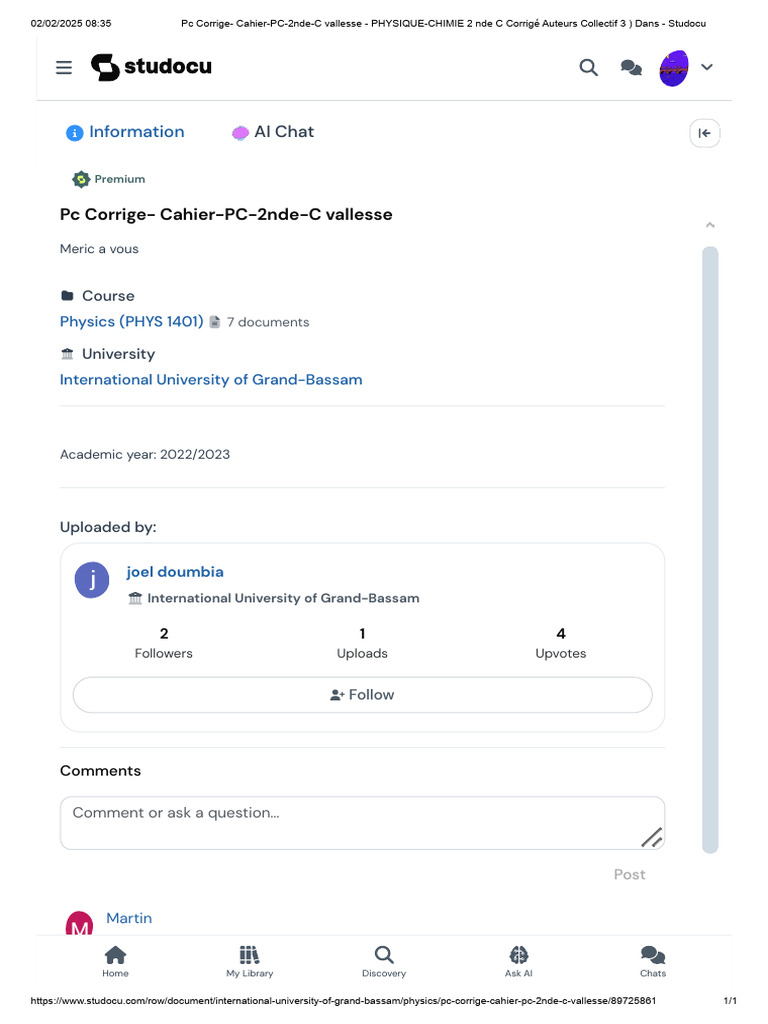Go to Home in bottom navigation
768x1024 pixels.
coord(115,961)
